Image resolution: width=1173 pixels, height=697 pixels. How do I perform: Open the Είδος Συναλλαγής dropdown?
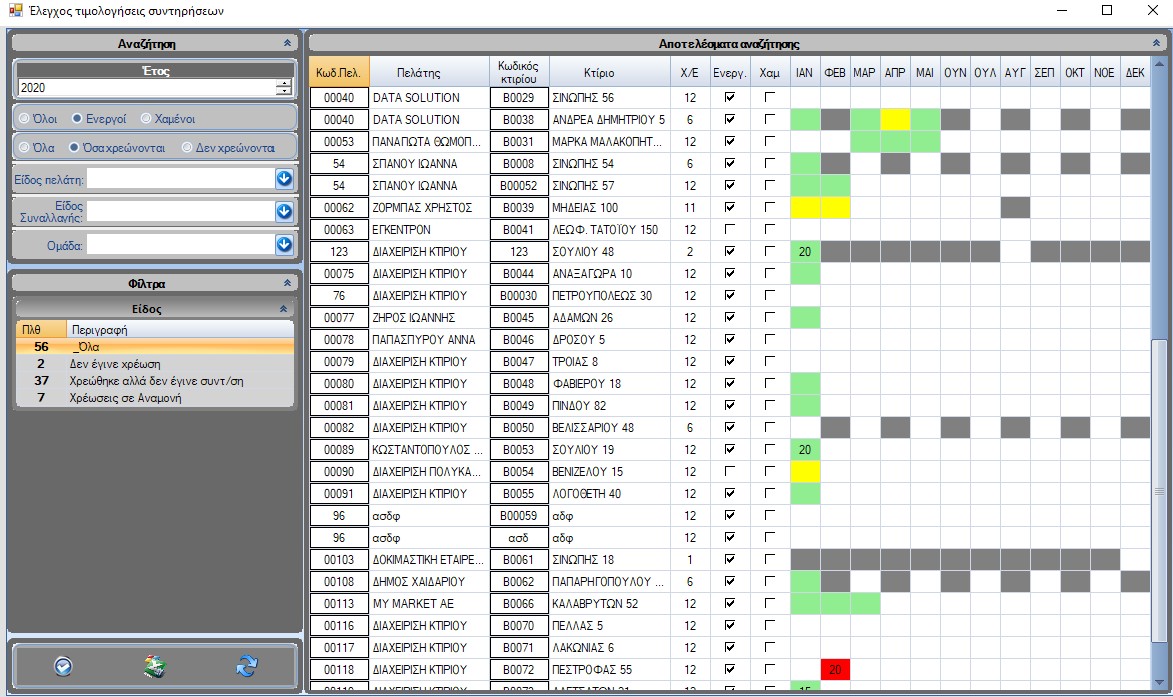click(x=284, y=212)
